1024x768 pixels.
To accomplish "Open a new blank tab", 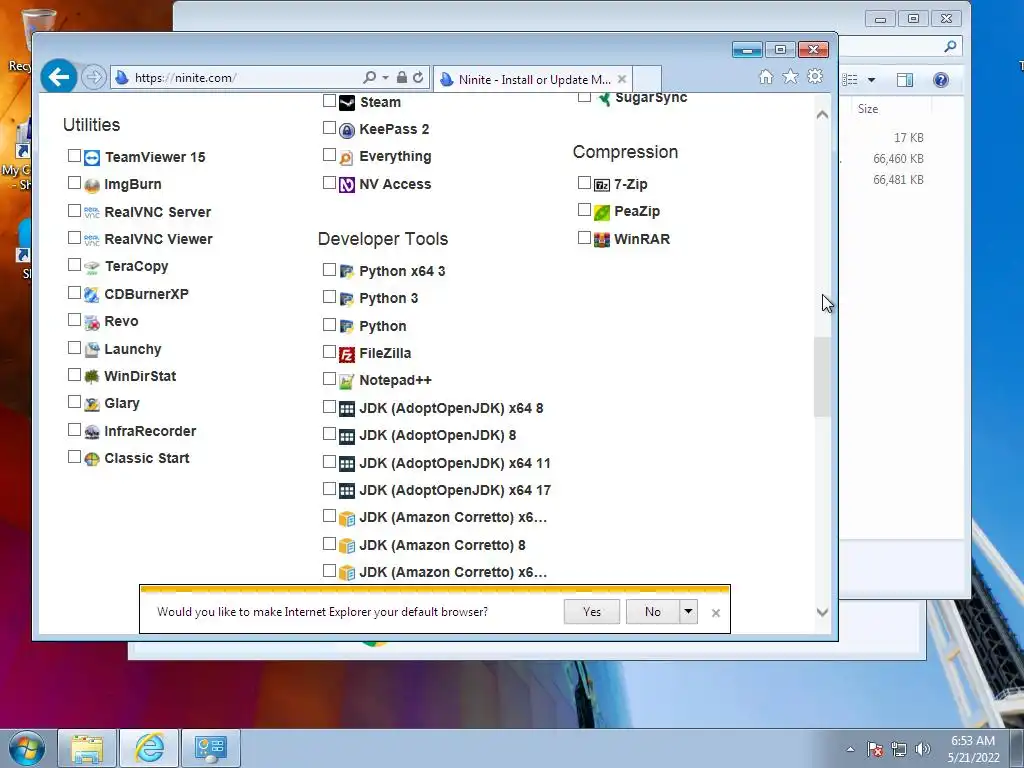I will tap(647, 79).
